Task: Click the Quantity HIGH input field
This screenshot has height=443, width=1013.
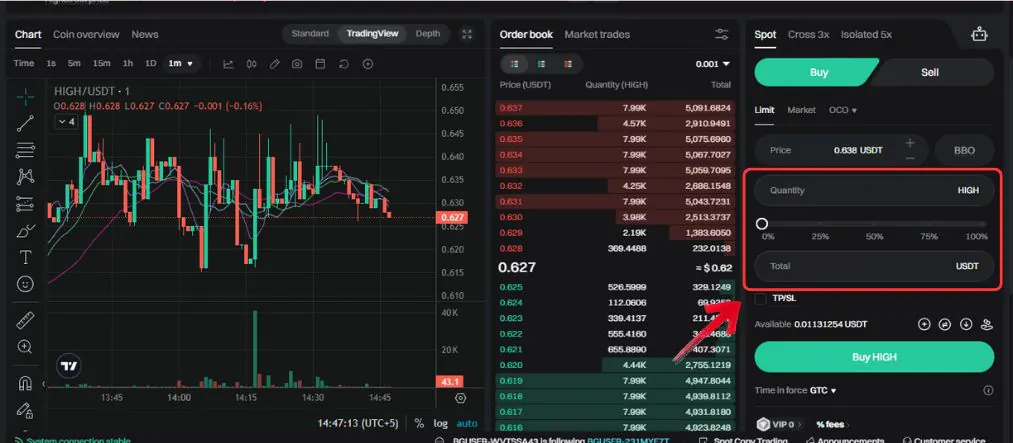Action: coord(874,191)
